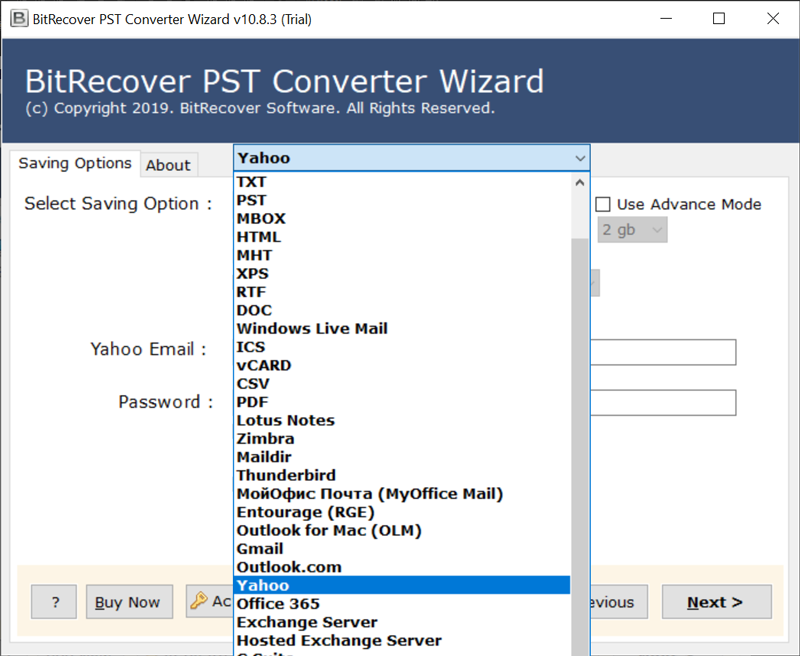Open the 2 gb split size dropdown
The width and height of the screenshot is (800, 656).
point(632,230)
